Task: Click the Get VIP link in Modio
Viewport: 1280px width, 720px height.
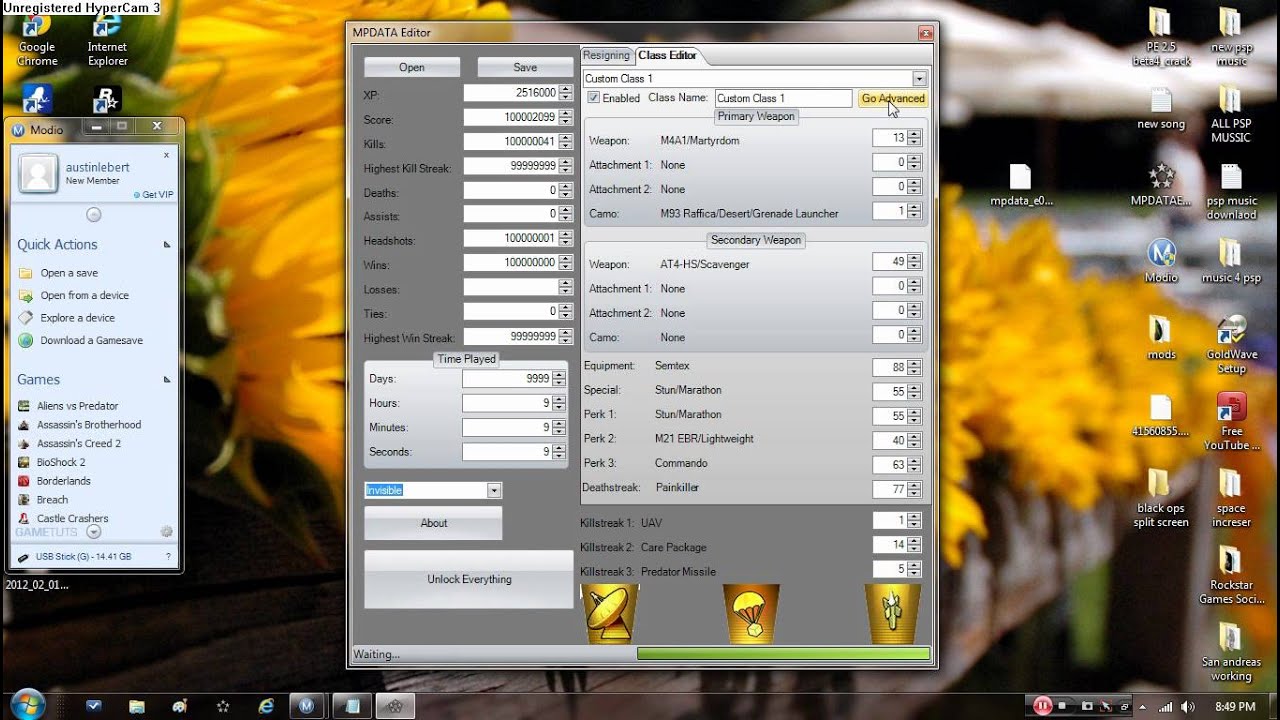Action: pyautogui.click(x=156, y=195)
